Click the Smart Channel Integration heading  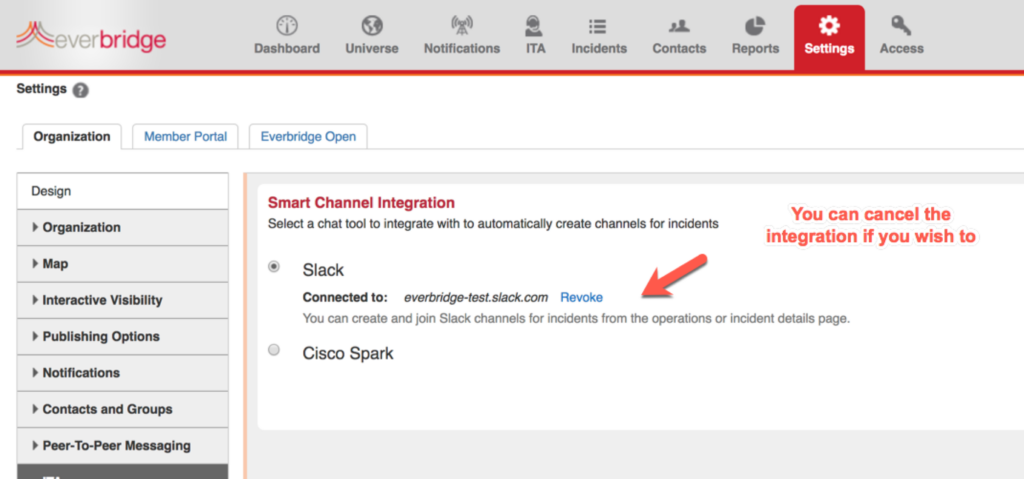pos(361,203)
